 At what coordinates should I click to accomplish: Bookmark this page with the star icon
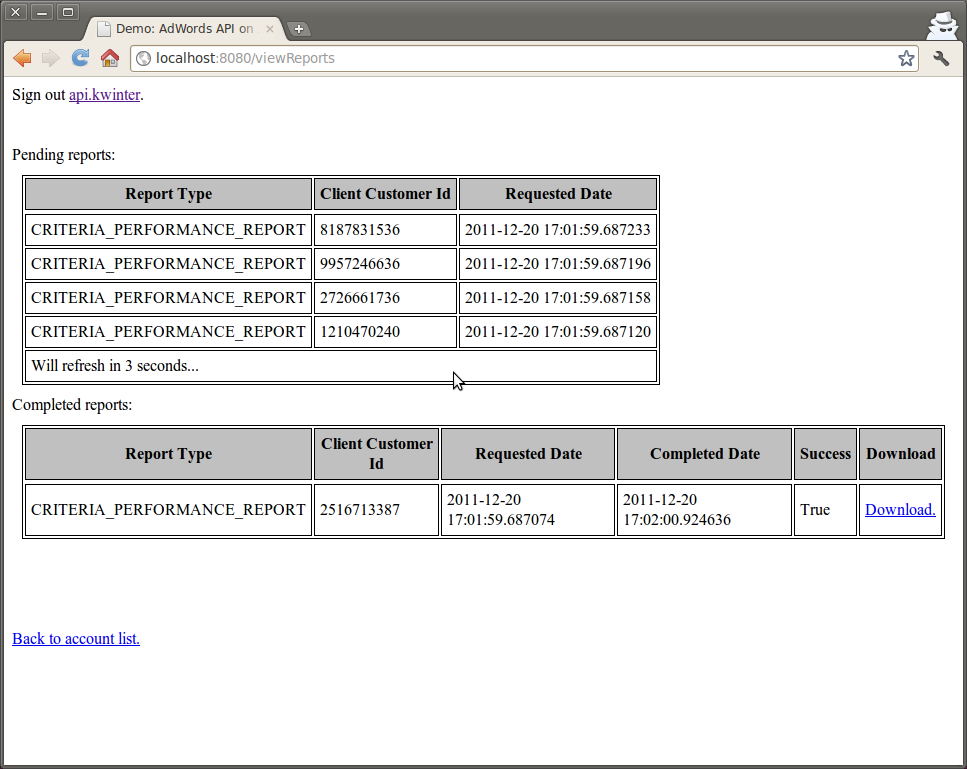(x=906, y=58)
